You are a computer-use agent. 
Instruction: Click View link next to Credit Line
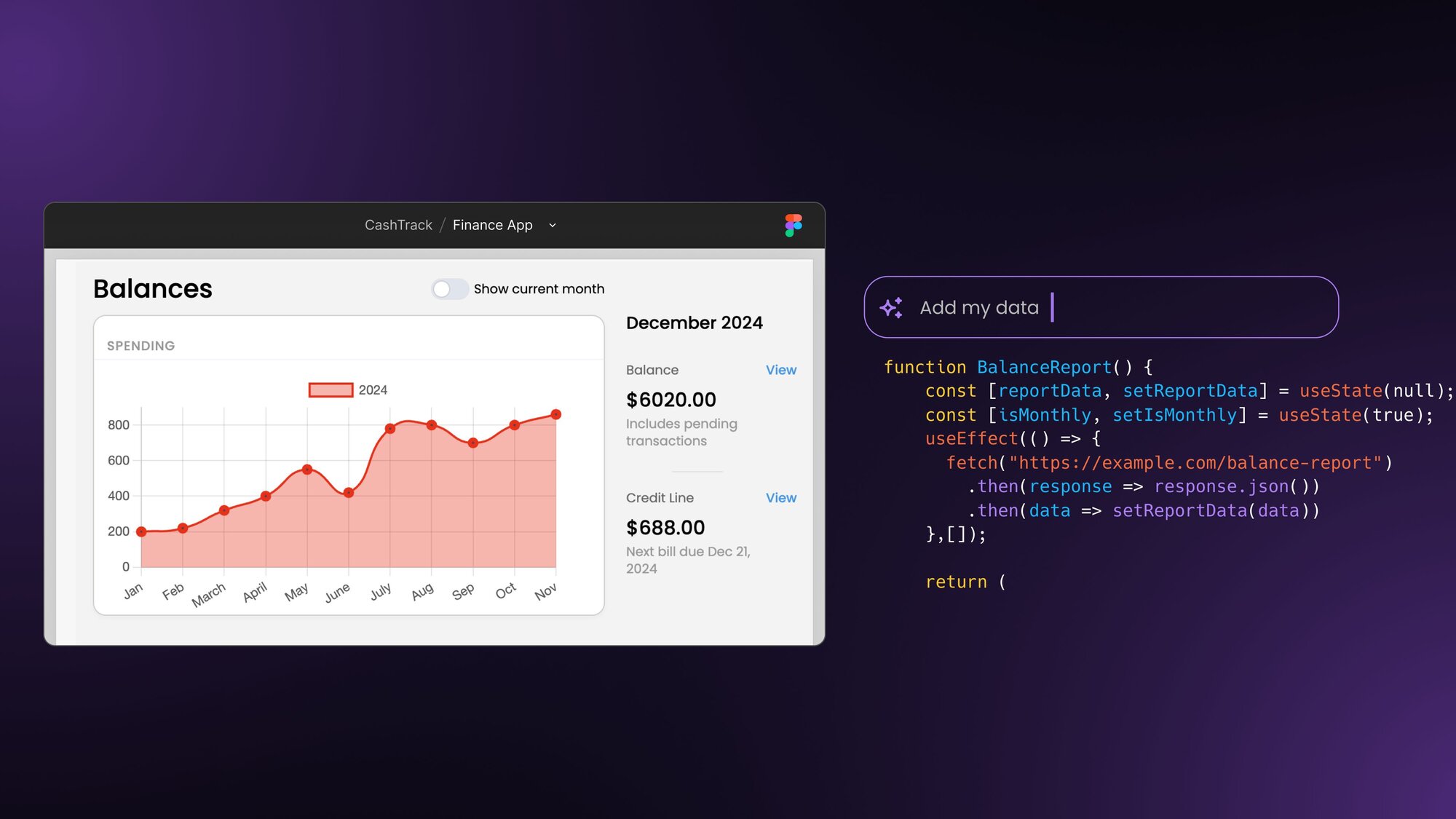[x=781, y=498]
